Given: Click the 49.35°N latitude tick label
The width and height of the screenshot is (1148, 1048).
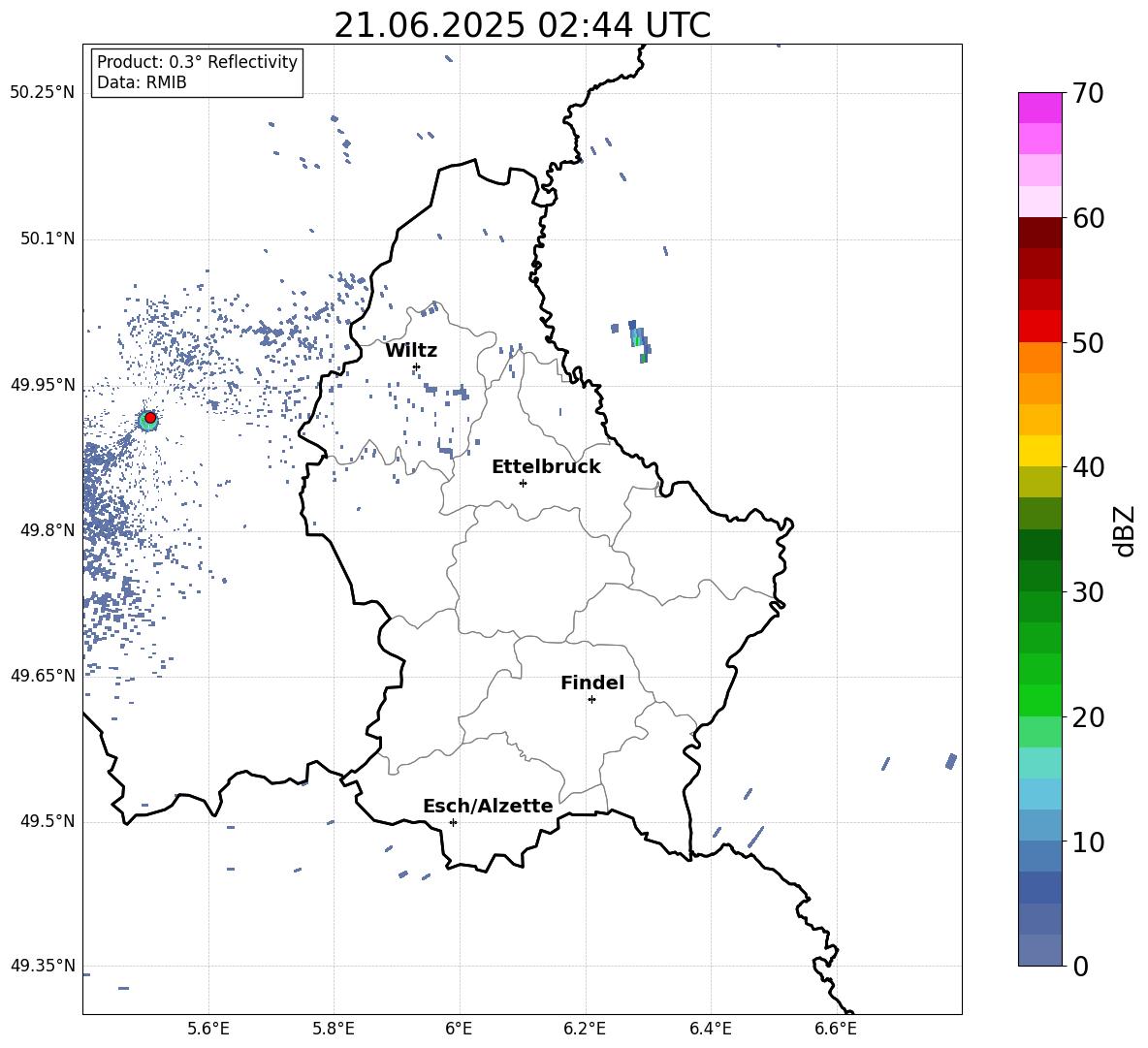Looking at the screenshot, I should [43, 966].
